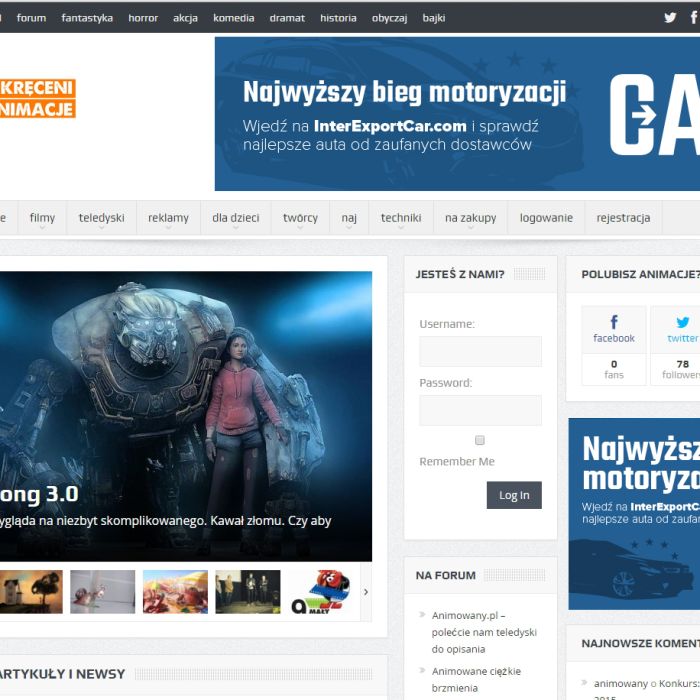Viewport: 700px width, 700px height.
Task: Open the historia category
Action: coord(338,18)
